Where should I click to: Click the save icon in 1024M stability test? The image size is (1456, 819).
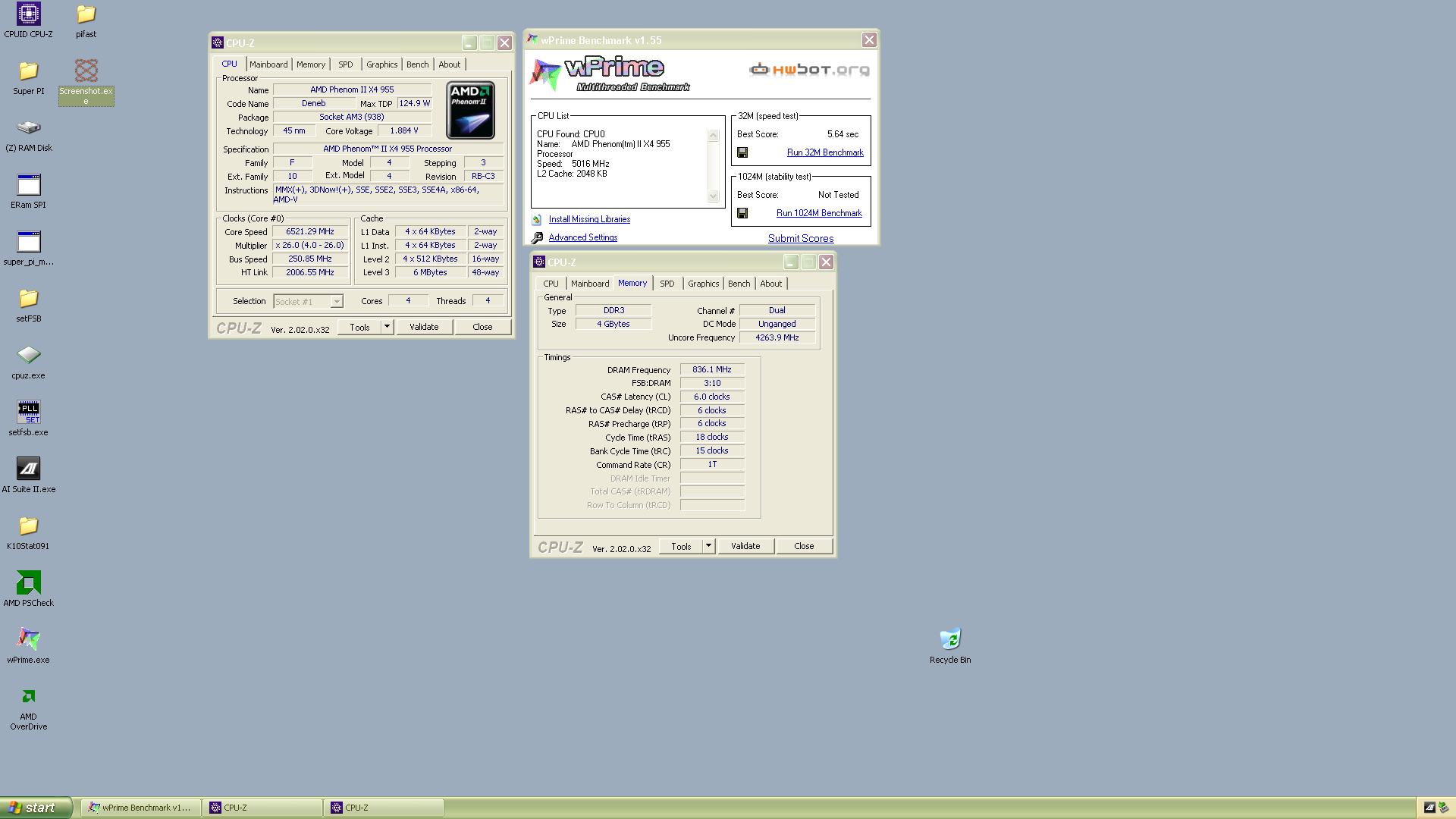[742, 213]
